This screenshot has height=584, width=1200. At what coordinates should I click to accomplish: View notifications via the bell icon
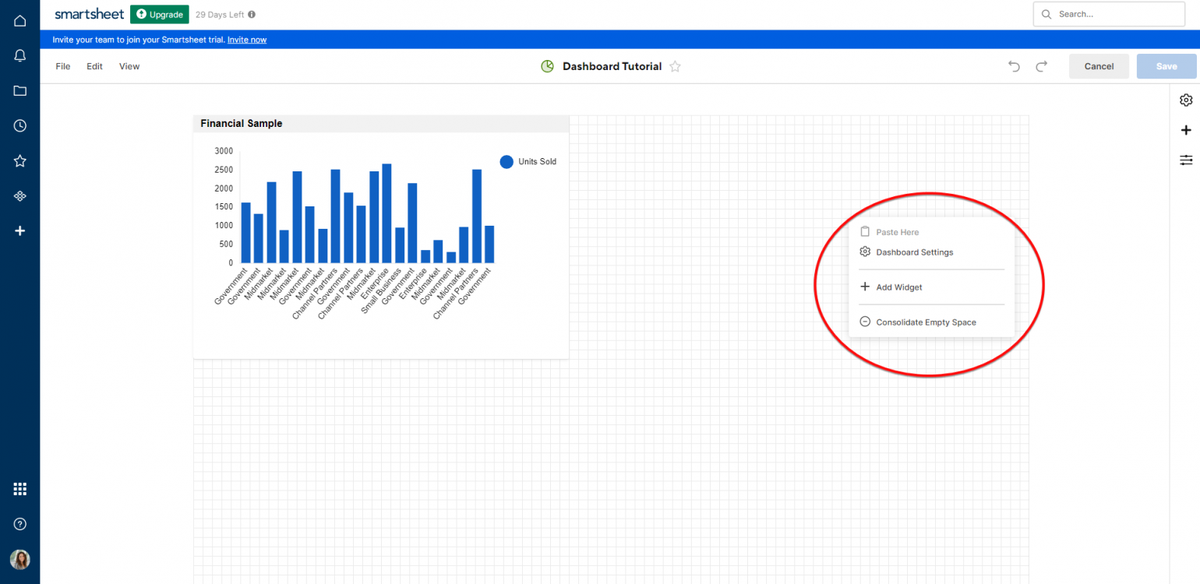pos(20,55)
